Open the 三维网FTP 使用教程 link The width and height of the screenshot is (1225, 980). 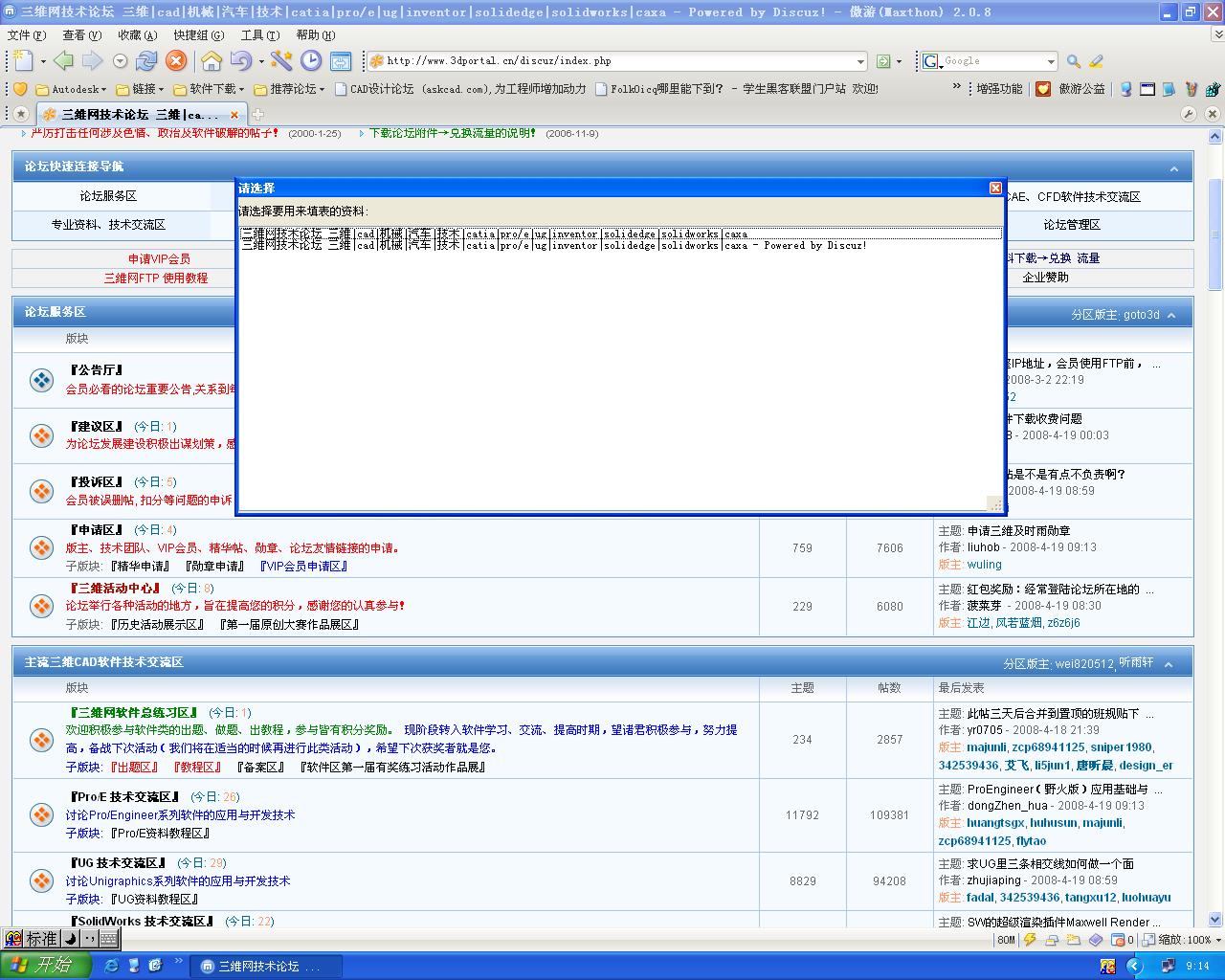click(x=156, y=278)
